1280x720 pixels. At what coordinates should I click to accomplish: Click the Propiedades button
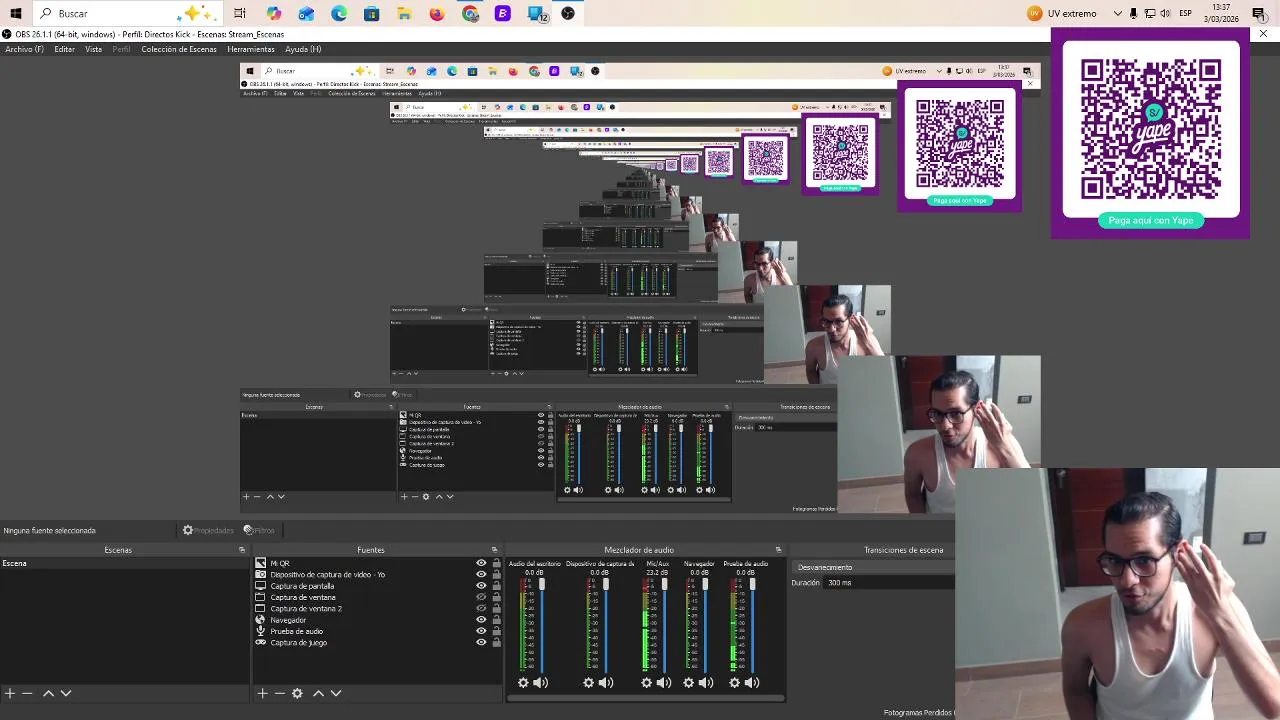pyautogui.click(x=208, y=530)
